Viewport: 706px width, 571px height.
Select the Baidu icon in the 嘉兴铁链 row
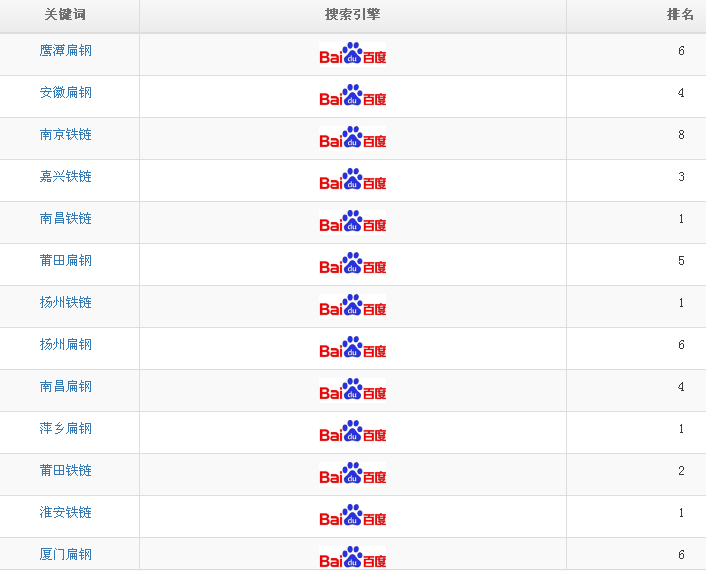pyautogui.click(x=353, y=180)
